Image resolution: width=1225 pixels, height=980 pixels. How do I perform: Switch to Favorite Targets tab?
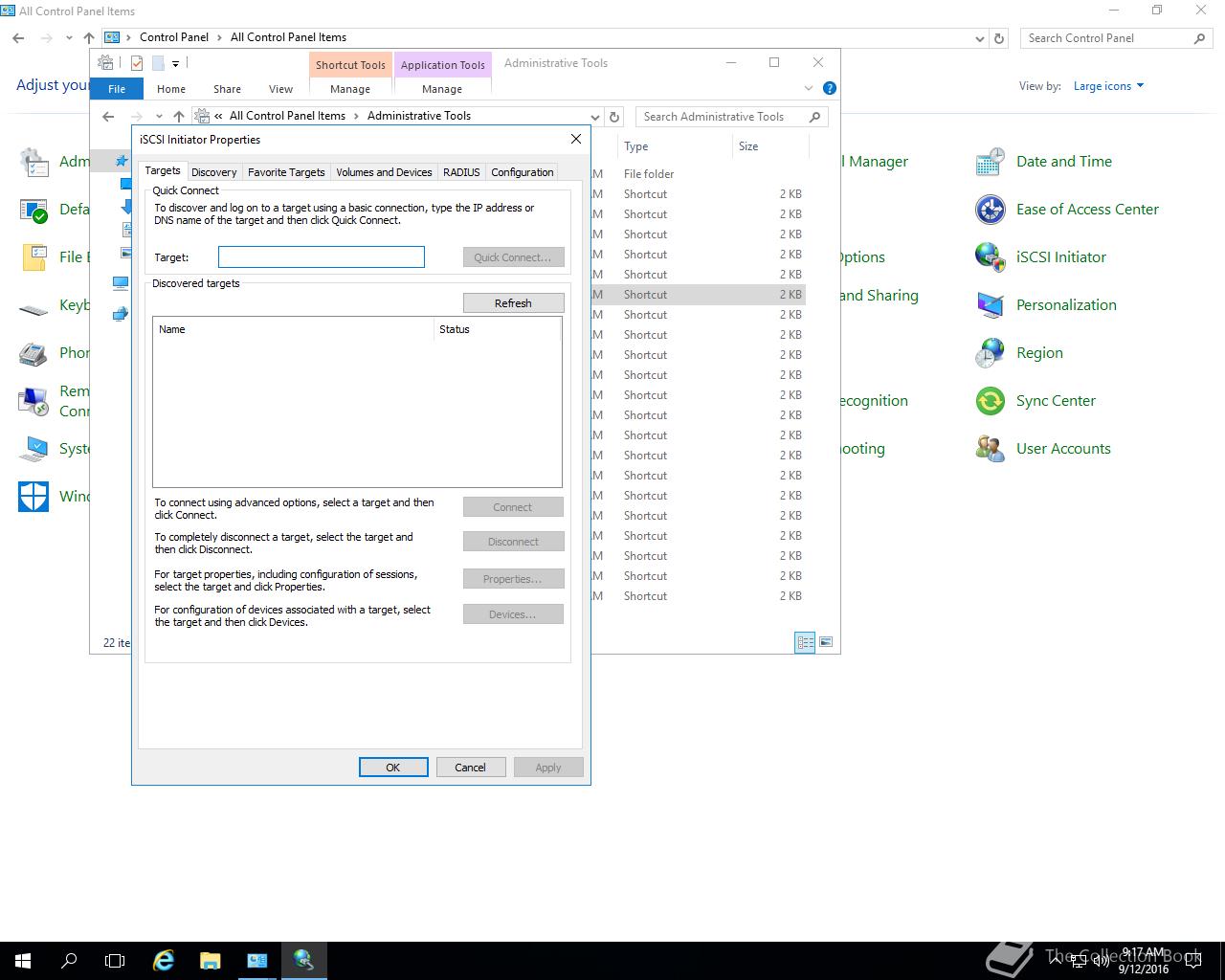click(x=286, y=172)
